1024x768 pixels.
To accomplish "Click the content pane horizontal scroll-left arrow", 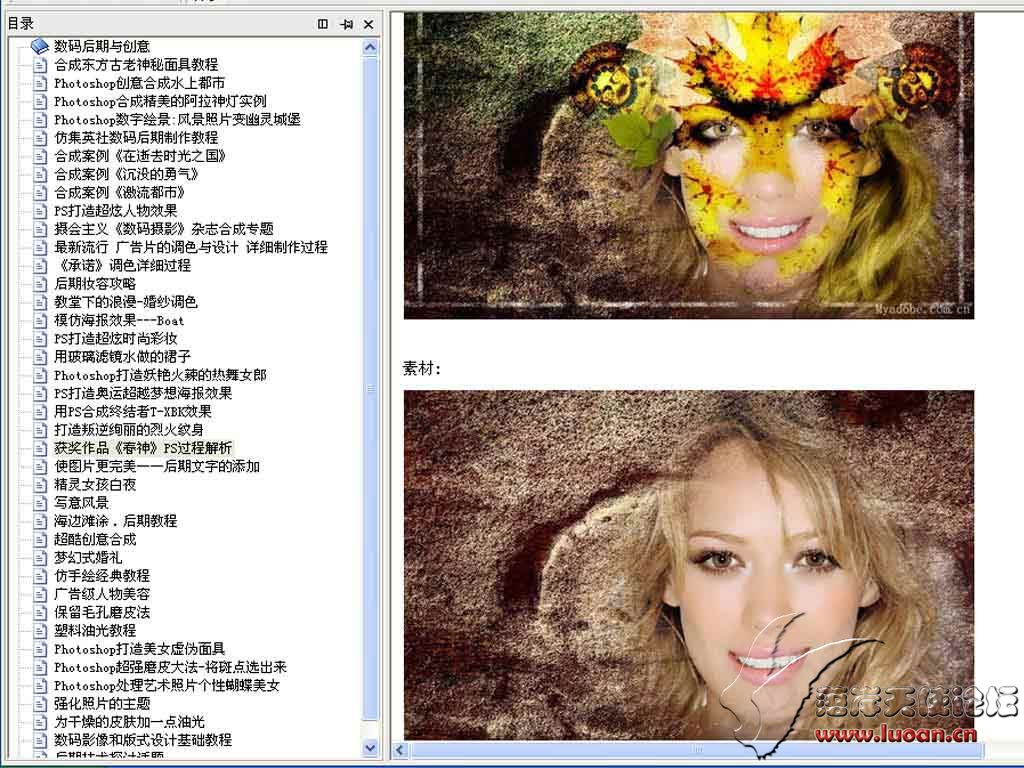I will [x=400, y=750].
